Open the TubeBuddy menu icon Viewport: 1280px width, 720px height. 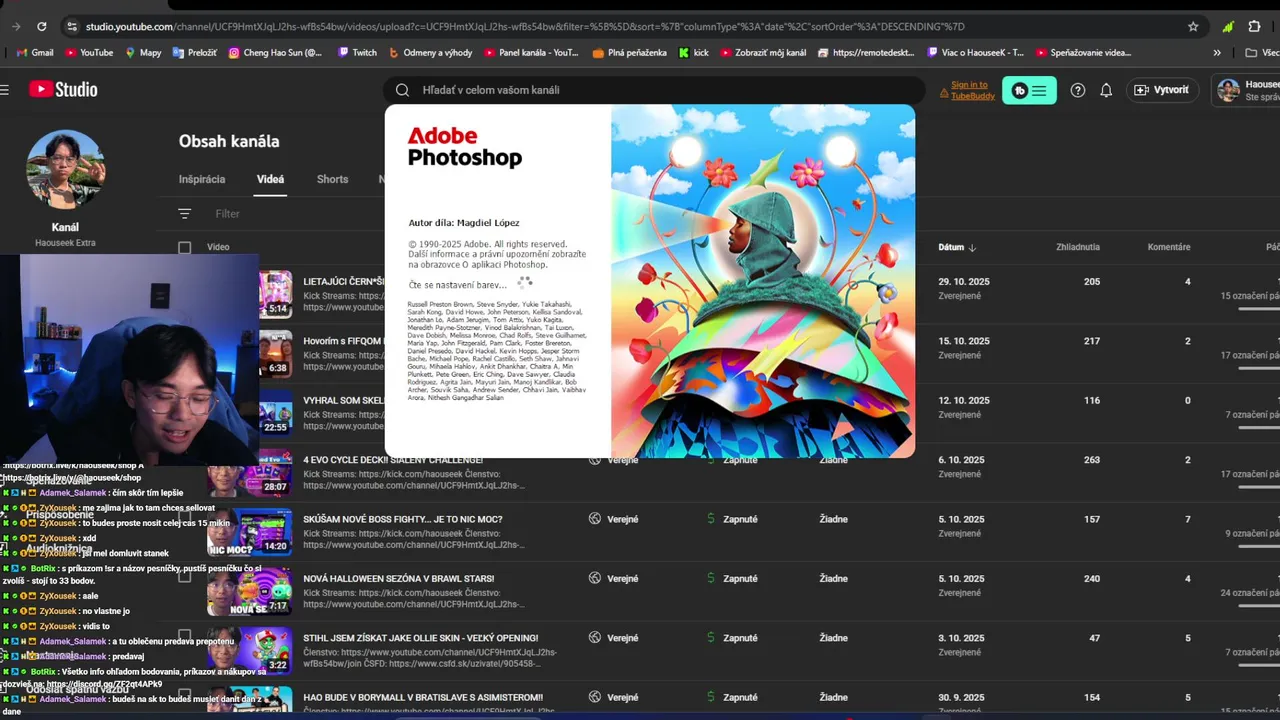click(x=1029, y=90)
